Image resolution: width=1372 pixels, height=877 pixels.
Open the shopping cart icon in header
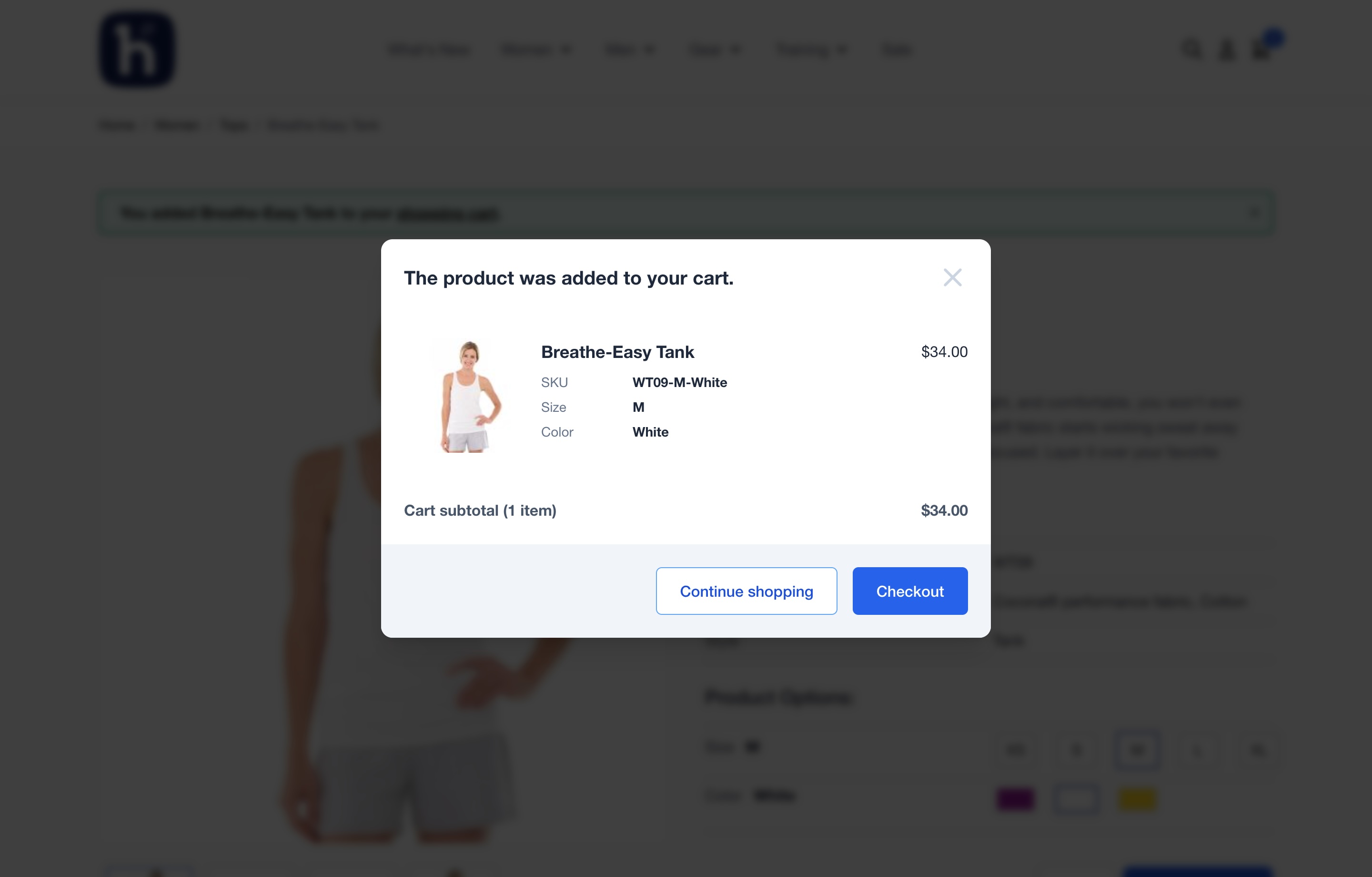click(1261, 49)
